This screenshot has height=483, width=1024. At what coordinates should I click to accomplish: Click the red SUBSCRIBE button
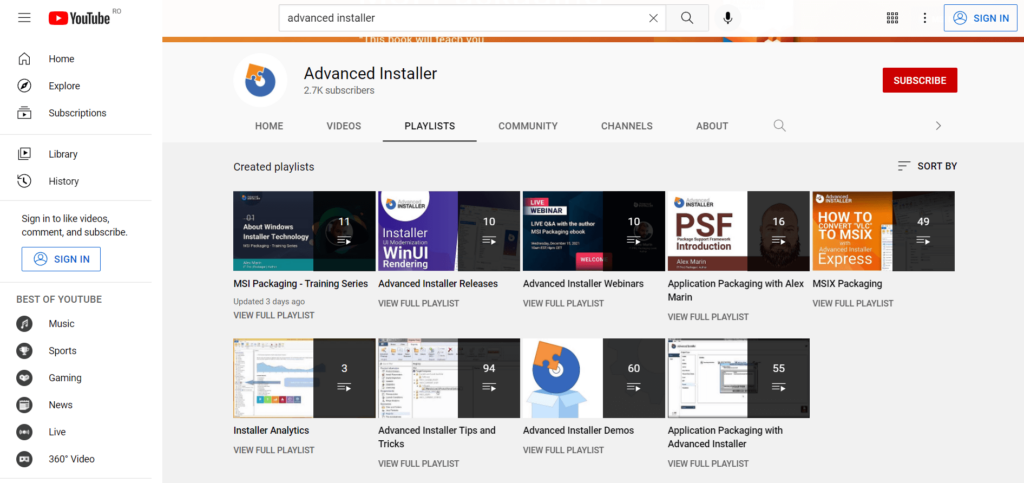[x=920, y=80]
